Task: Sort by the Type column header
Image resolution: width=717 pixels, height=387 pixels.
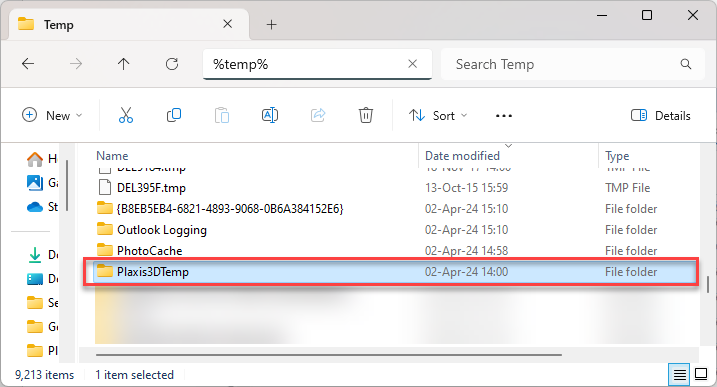Action: [617, 156]
